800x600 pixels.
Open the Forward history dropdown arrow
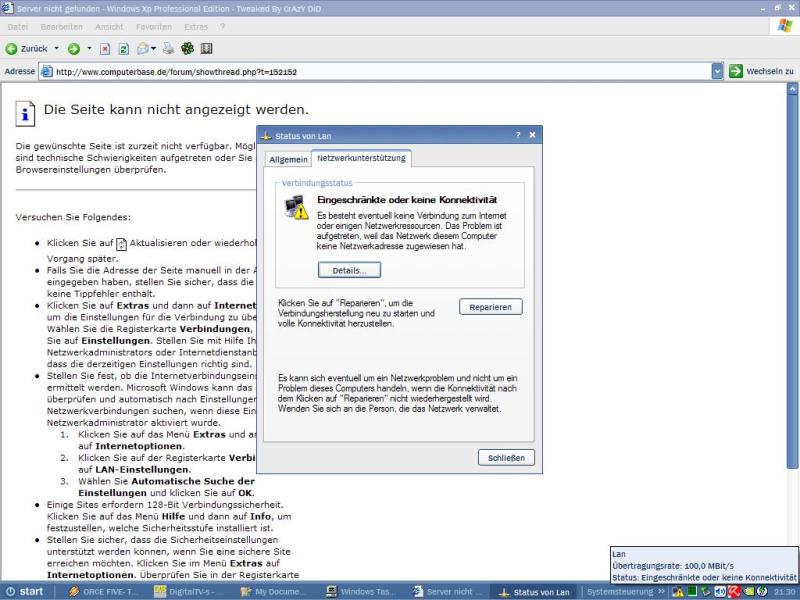click(x=89, y=48)
